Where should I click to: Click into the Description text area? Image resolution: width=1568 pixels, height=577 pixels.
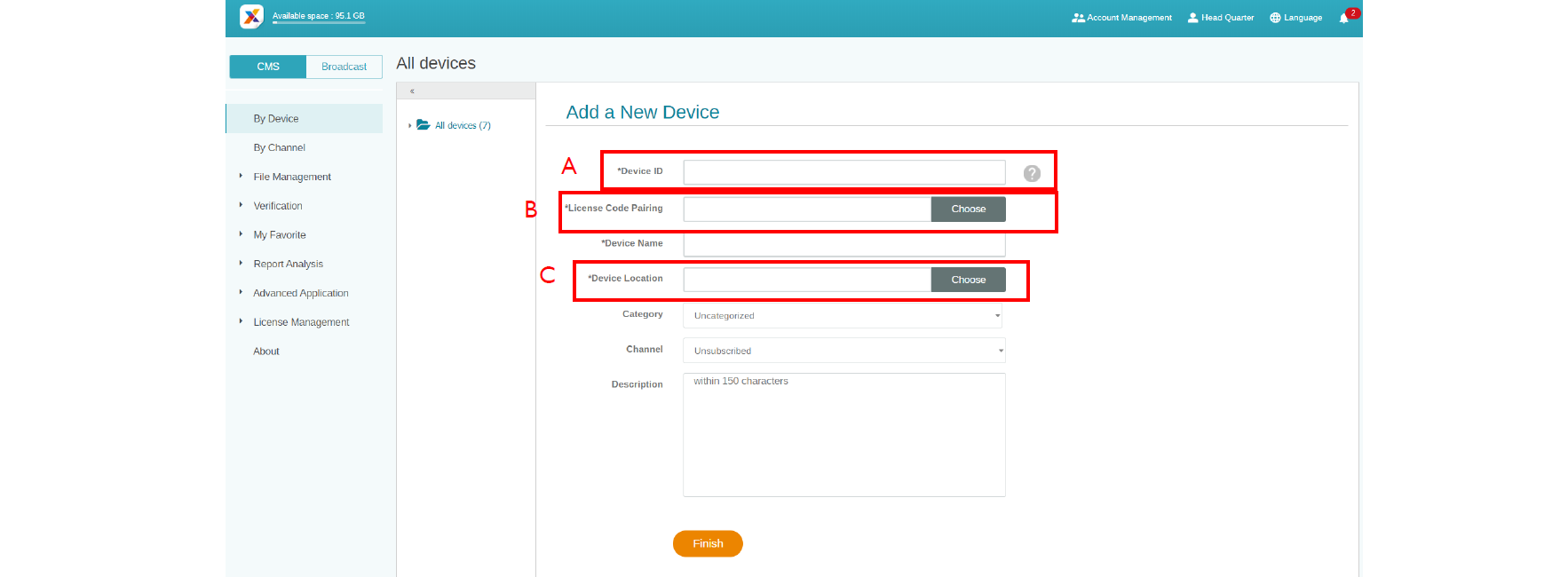pyautogui.click(x=843, y=435)
